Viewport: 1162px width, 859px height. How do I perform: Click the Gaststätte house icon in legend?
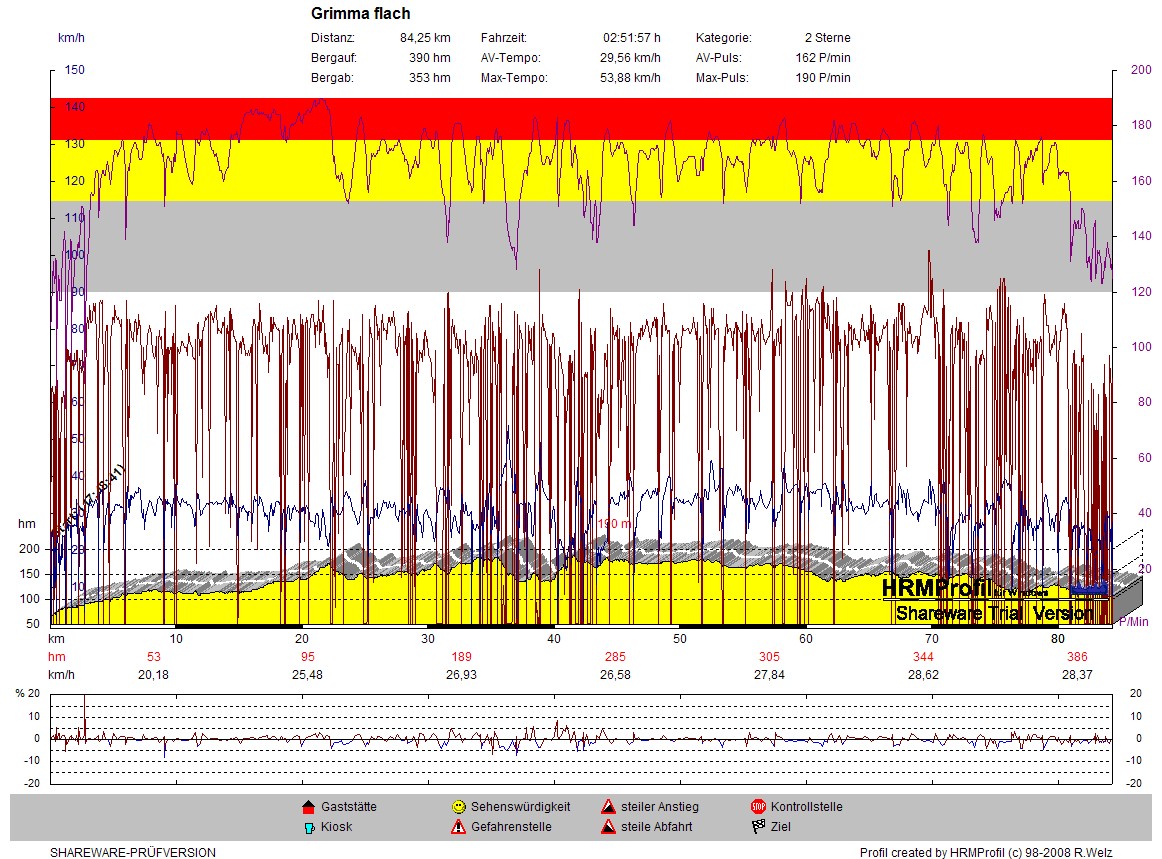pos(308,807)
